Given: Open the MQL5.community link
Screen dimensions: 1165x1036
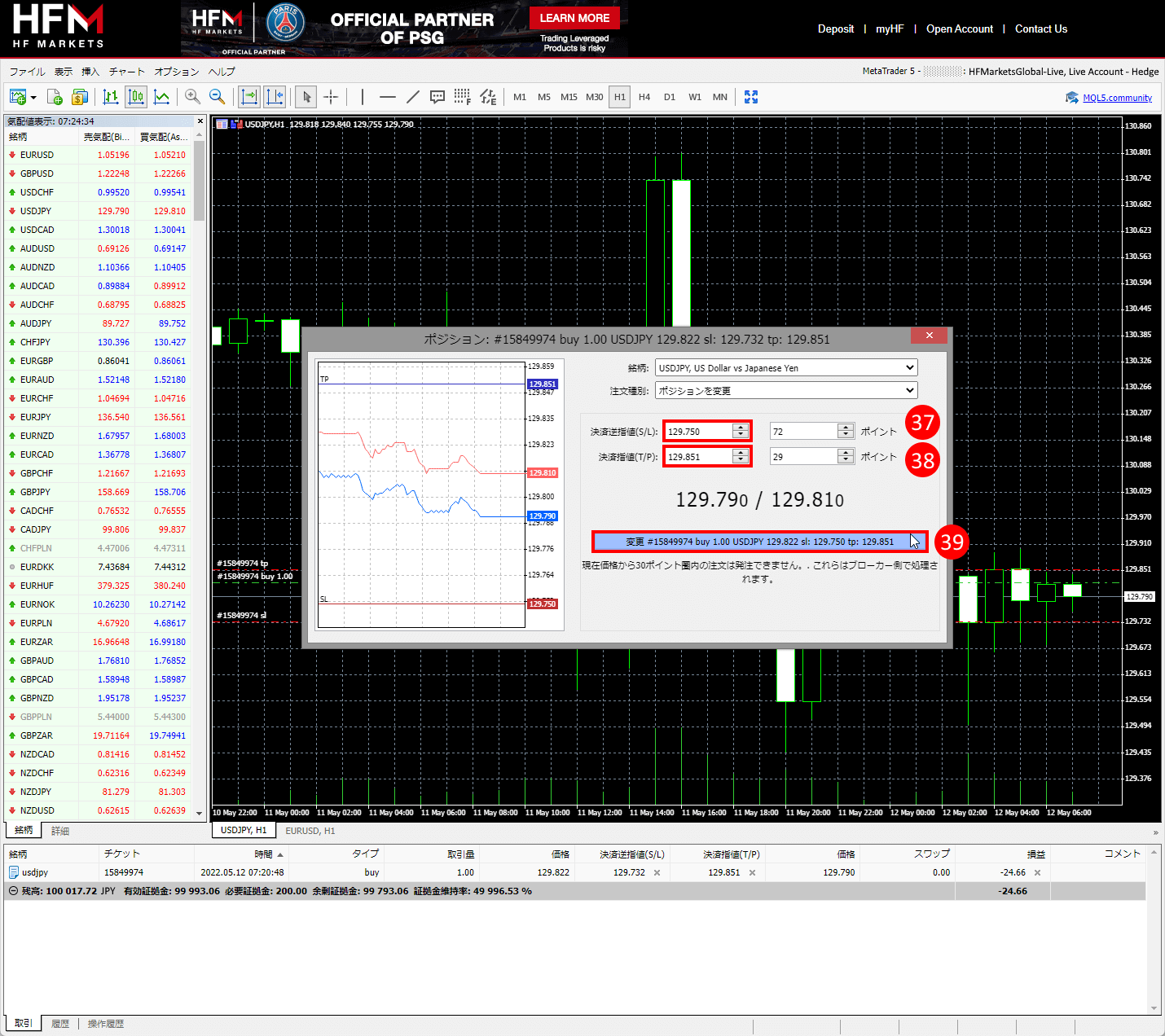Looking at the screenshot, I should pyautogui.click(x=1117, y=98).
